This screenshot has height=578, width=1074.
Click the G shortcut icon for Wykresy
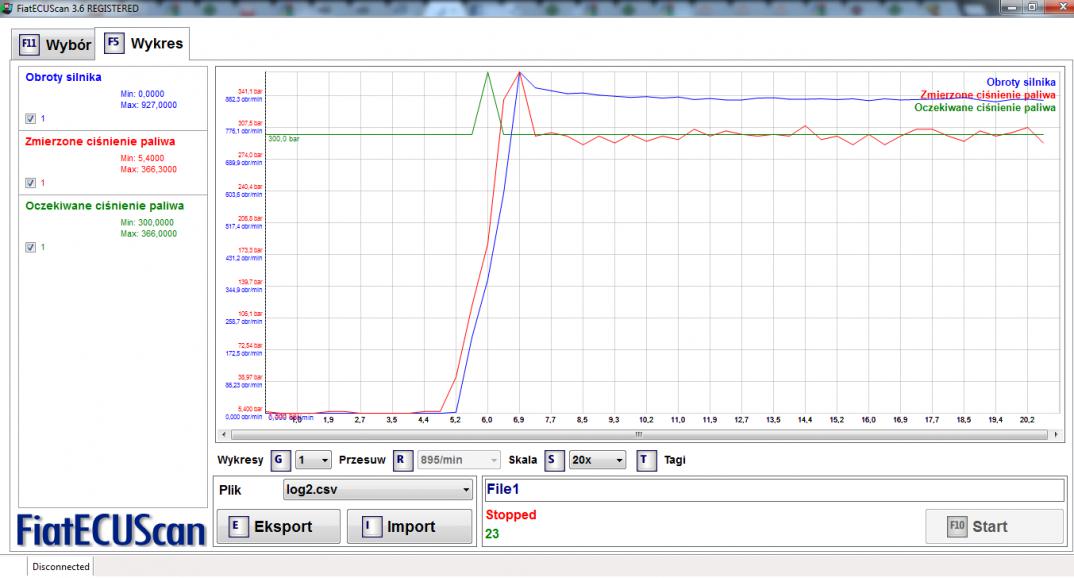279,460
